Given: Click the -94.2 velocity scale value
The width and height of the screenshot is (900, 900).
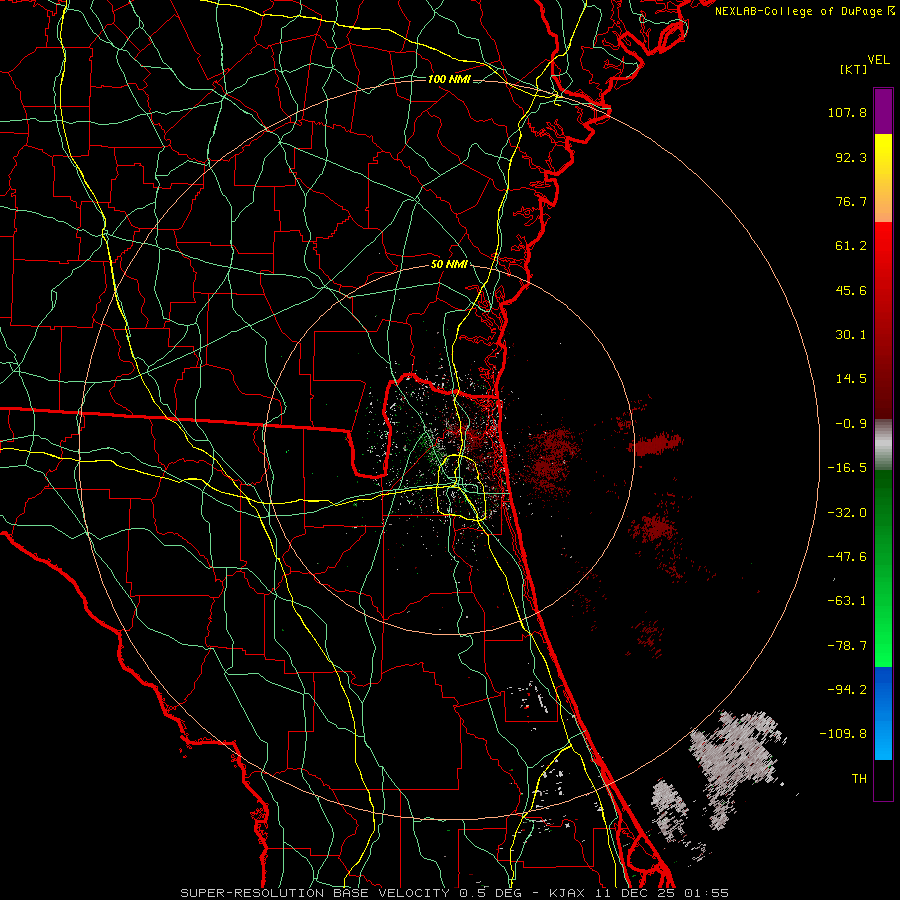Looking at the screenshot, I should [847, 690].
